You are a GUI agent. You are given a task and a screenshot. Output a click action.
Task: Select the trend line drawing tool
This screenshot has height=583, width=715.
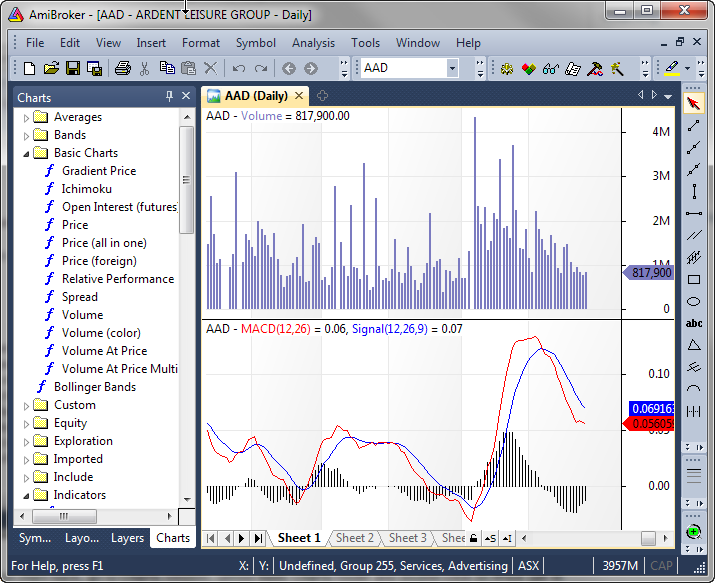tap(694, 125)
